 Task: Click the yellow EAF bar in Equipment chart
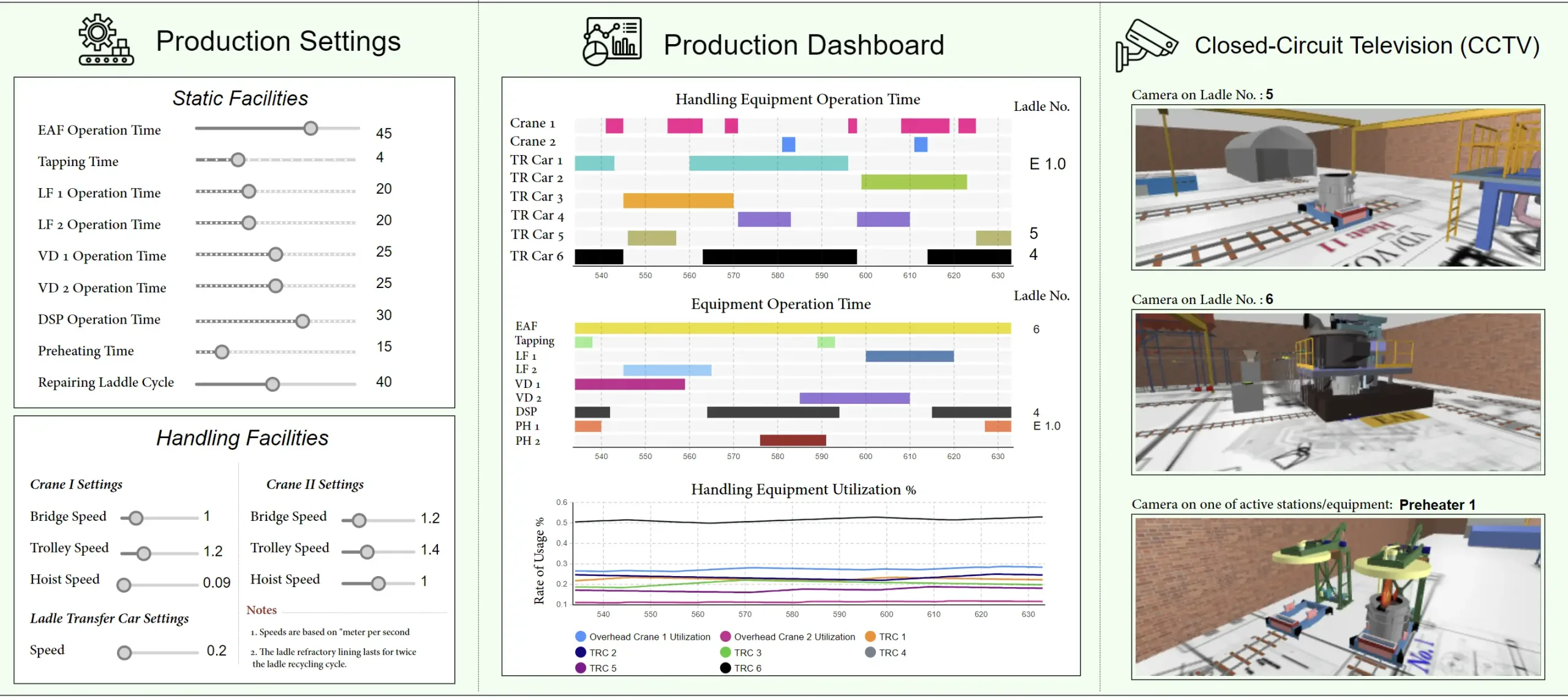[793, 328]
